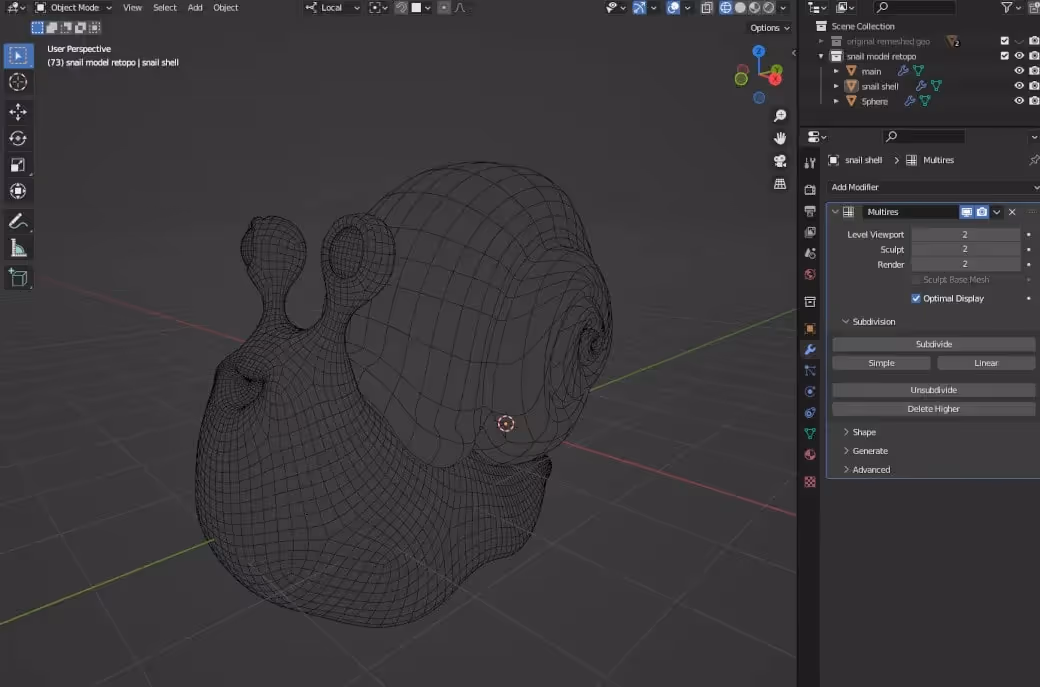Hide the Sphere object in viewport
This screenshot has width=1040, height=687.
pyautogui.click(x=1019, y=101)
